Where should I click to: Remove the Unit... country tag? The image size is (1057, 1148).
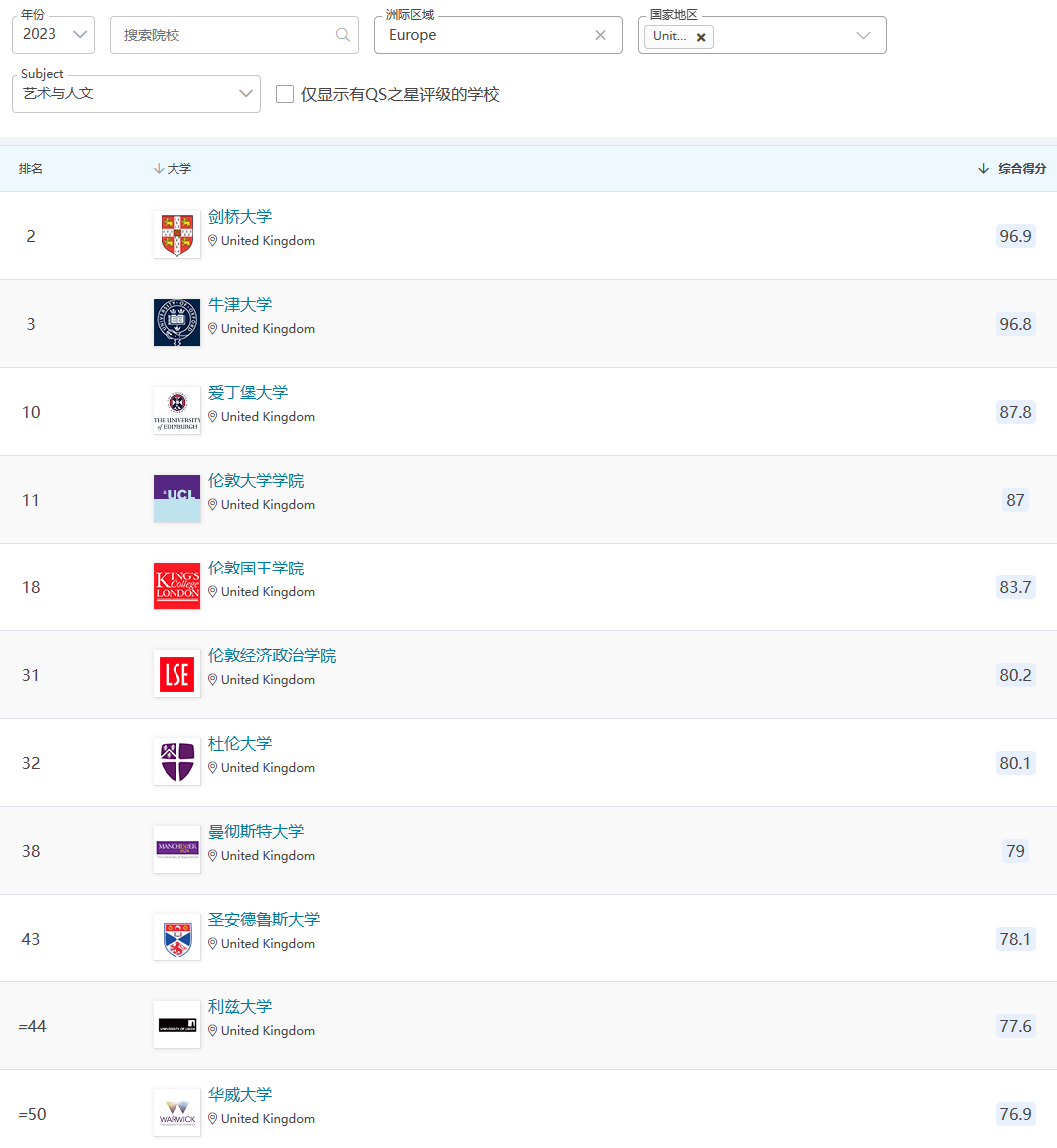click(701, 37)
